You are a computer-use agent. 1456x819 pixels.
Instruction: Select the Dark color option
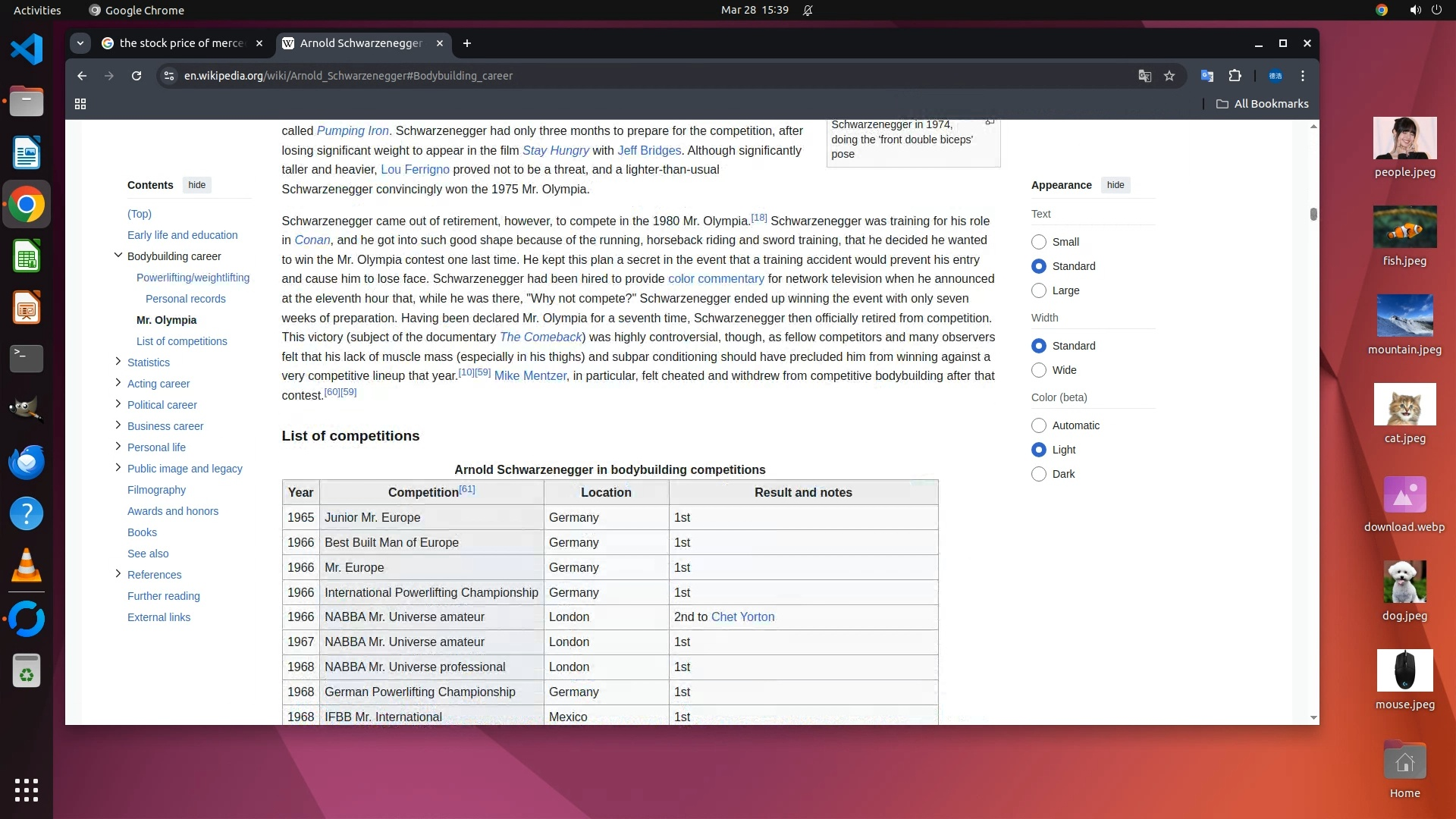(x=1039, y=474)
